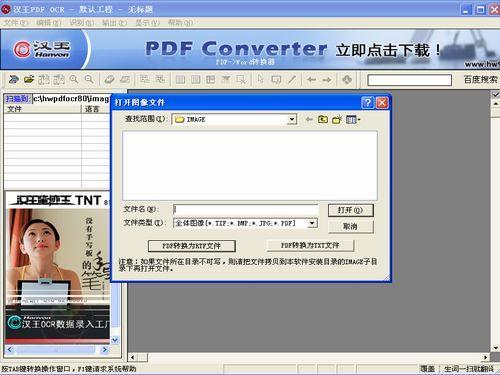Viewport: 500px width, 375px height.
Task: Click the speech-bubble shaped toolbar icon
Action: point(276,80)
